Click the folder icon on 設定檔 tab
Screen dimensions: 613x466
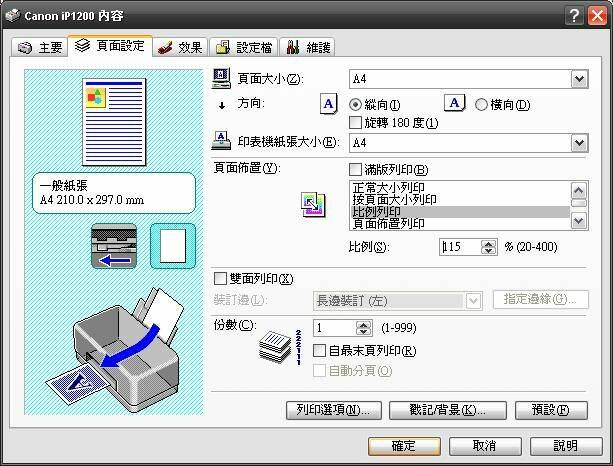click(x=223, y=47)
